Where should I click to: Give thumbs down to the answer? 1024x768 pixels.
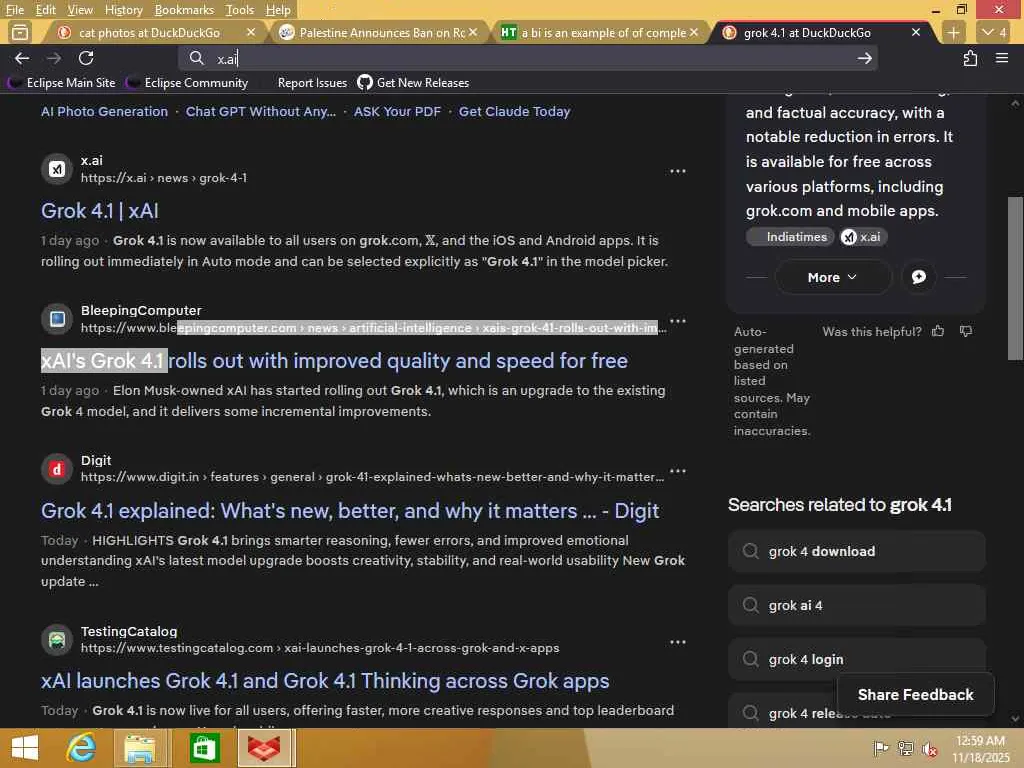pos(966,331)
